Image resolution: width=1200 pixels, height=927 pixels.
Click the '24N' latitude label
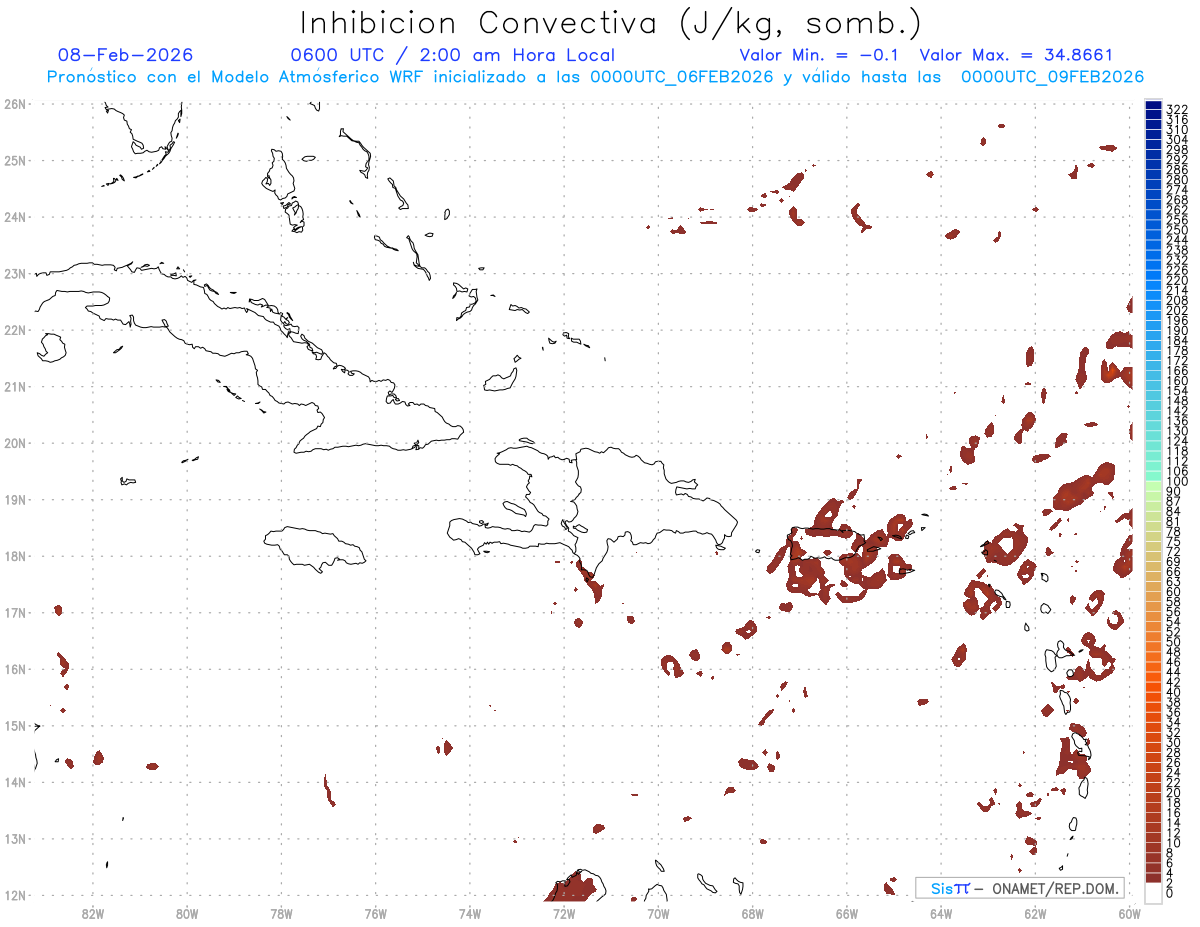pyautogui.click(x=15, y=216)
